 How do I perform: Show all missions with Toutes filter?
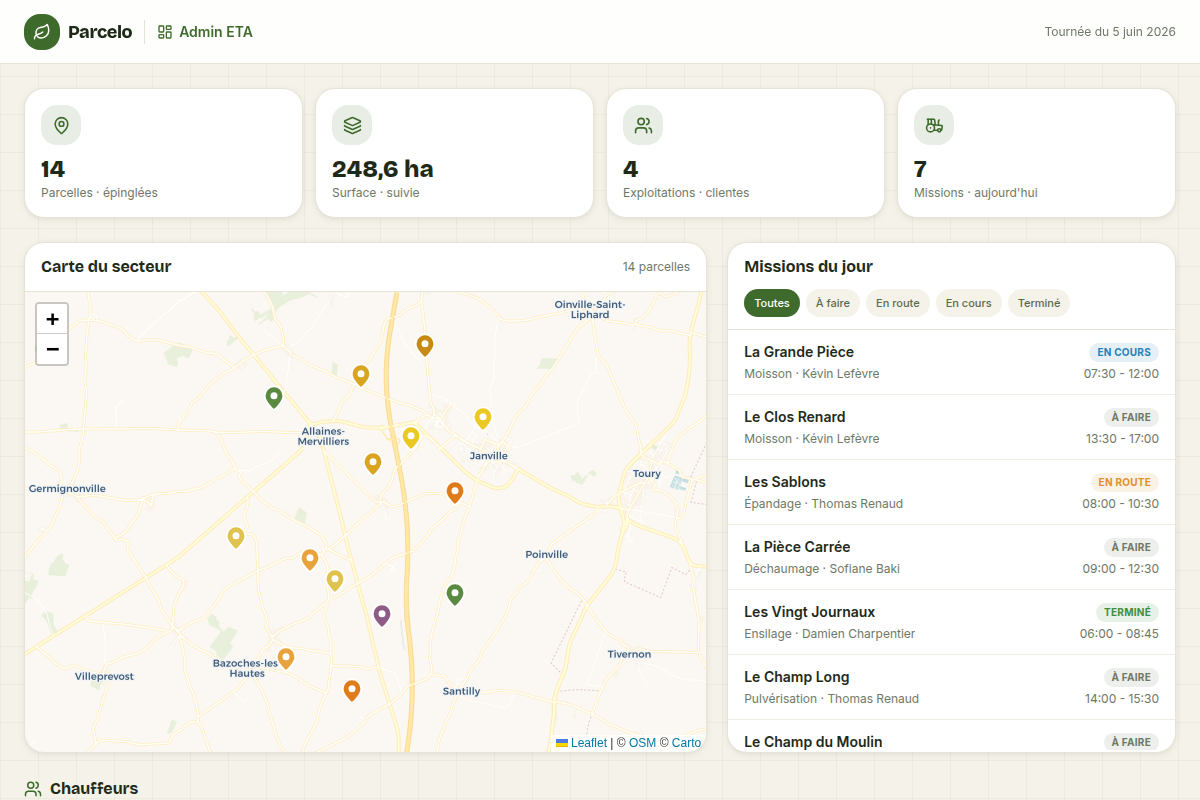[x=772, y=303]
